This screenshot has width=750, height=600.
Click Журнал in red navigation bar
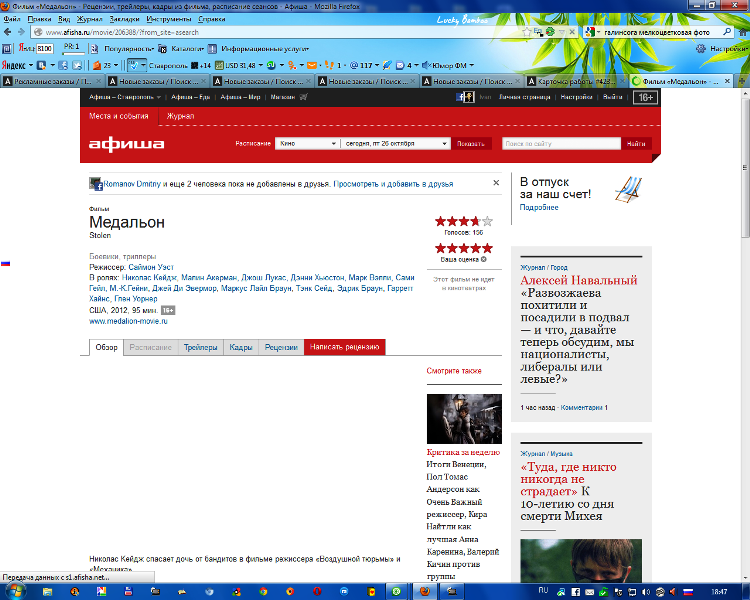(x=180, y=116)
